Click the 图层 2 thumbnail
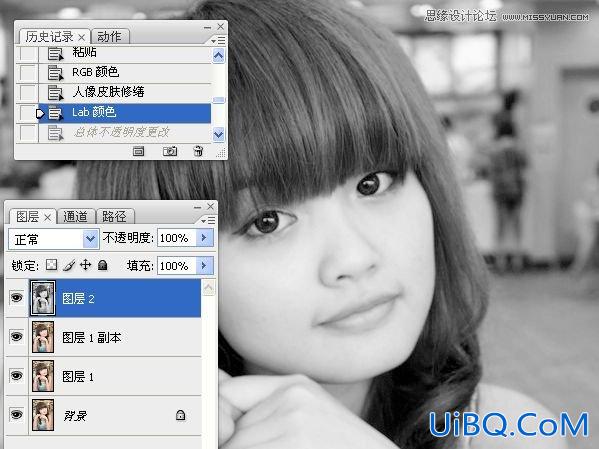The image size is (599, 449). (x=43, y=298)
